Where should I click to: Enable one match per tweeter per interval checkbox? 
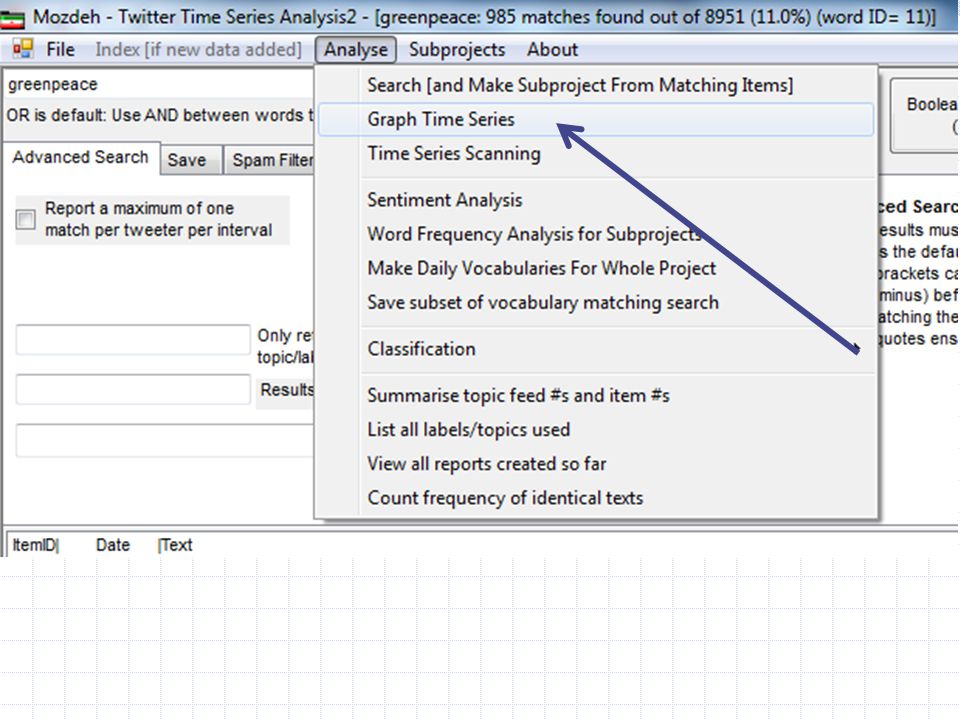click(26, 219)
